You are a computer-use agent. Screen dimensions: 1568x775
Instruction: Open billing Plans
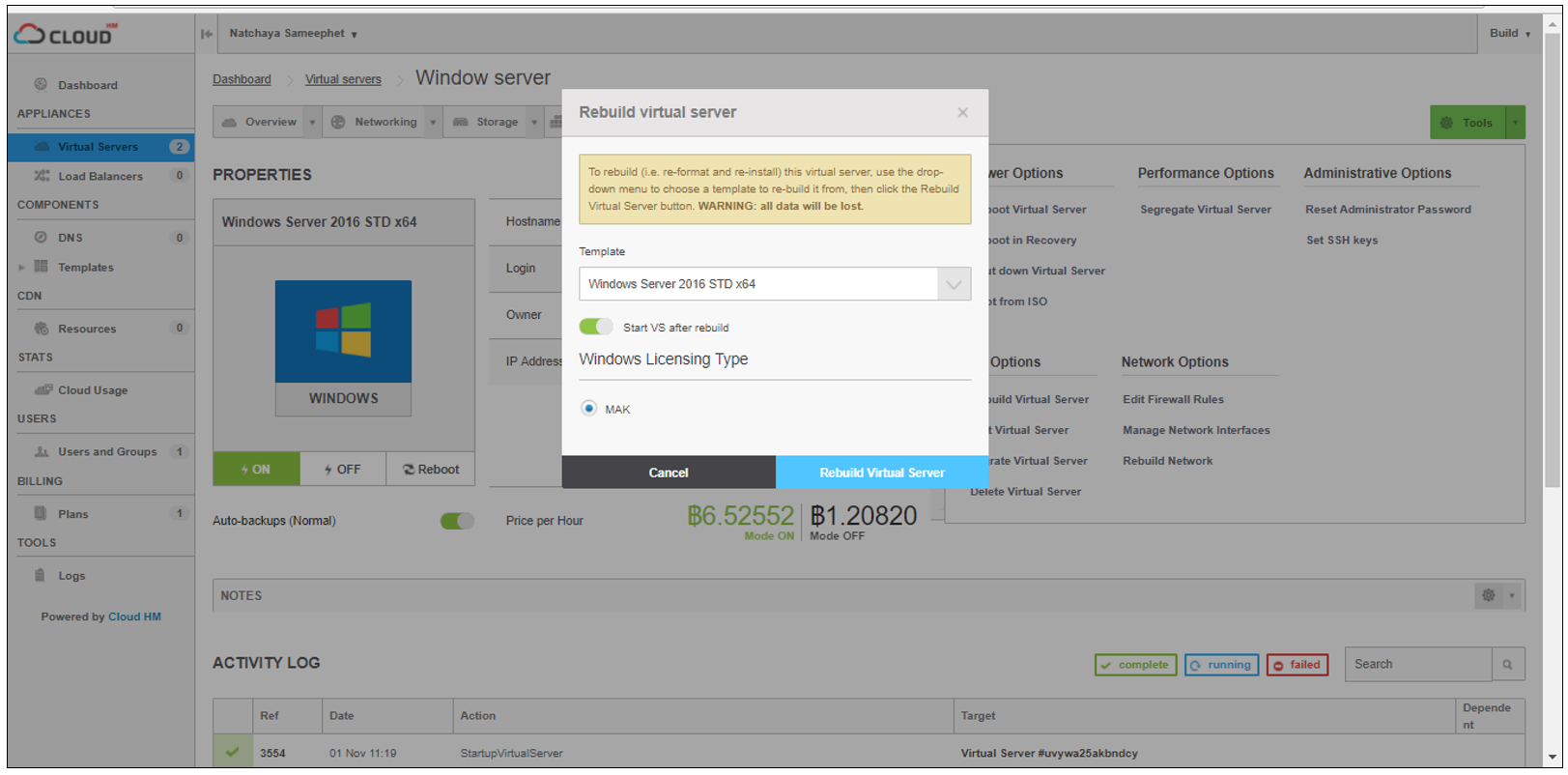72,514
